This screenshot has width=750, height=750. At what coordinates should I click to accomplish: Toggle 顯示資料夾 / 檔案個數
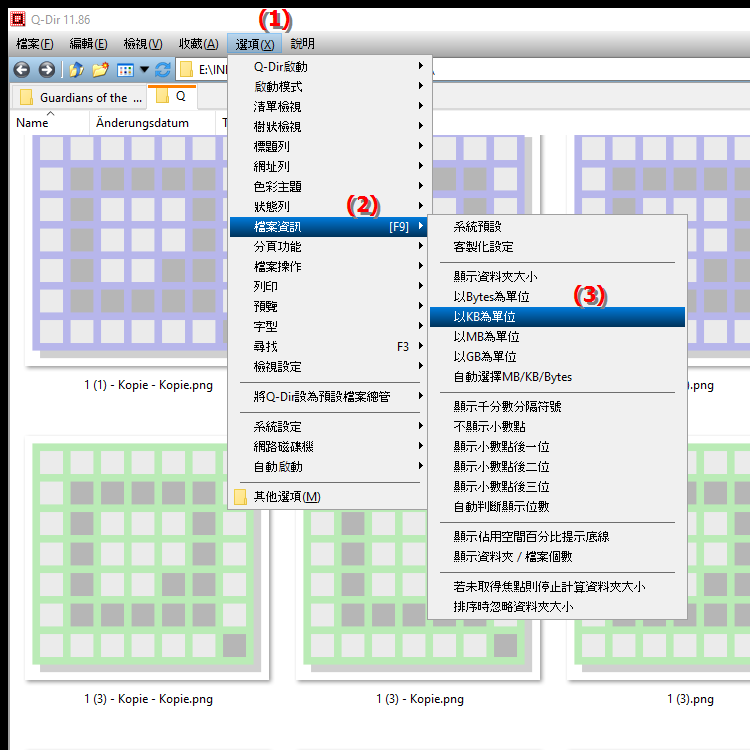coord(557,557)
